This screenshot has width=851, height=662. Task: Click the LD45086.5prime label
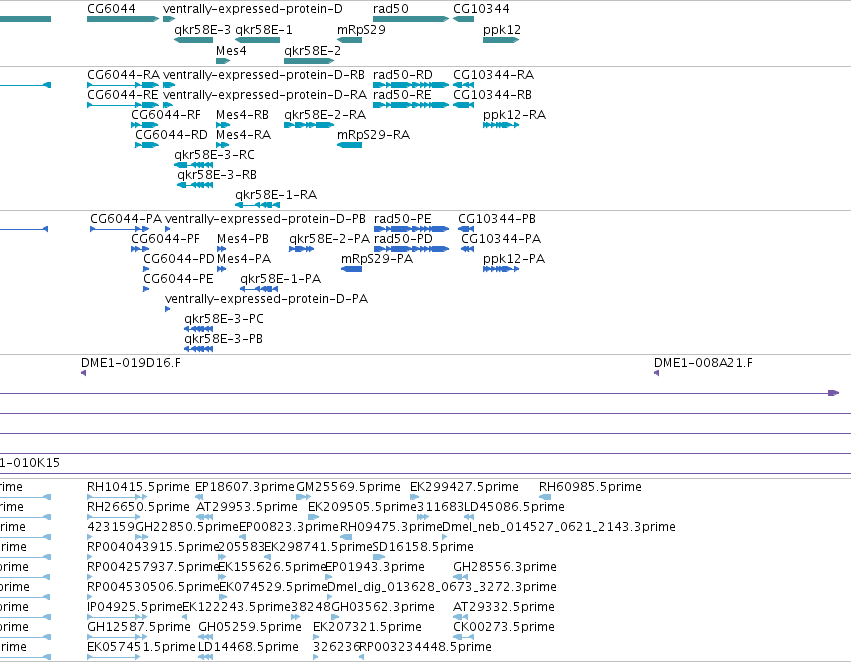[x=515, y=507]
